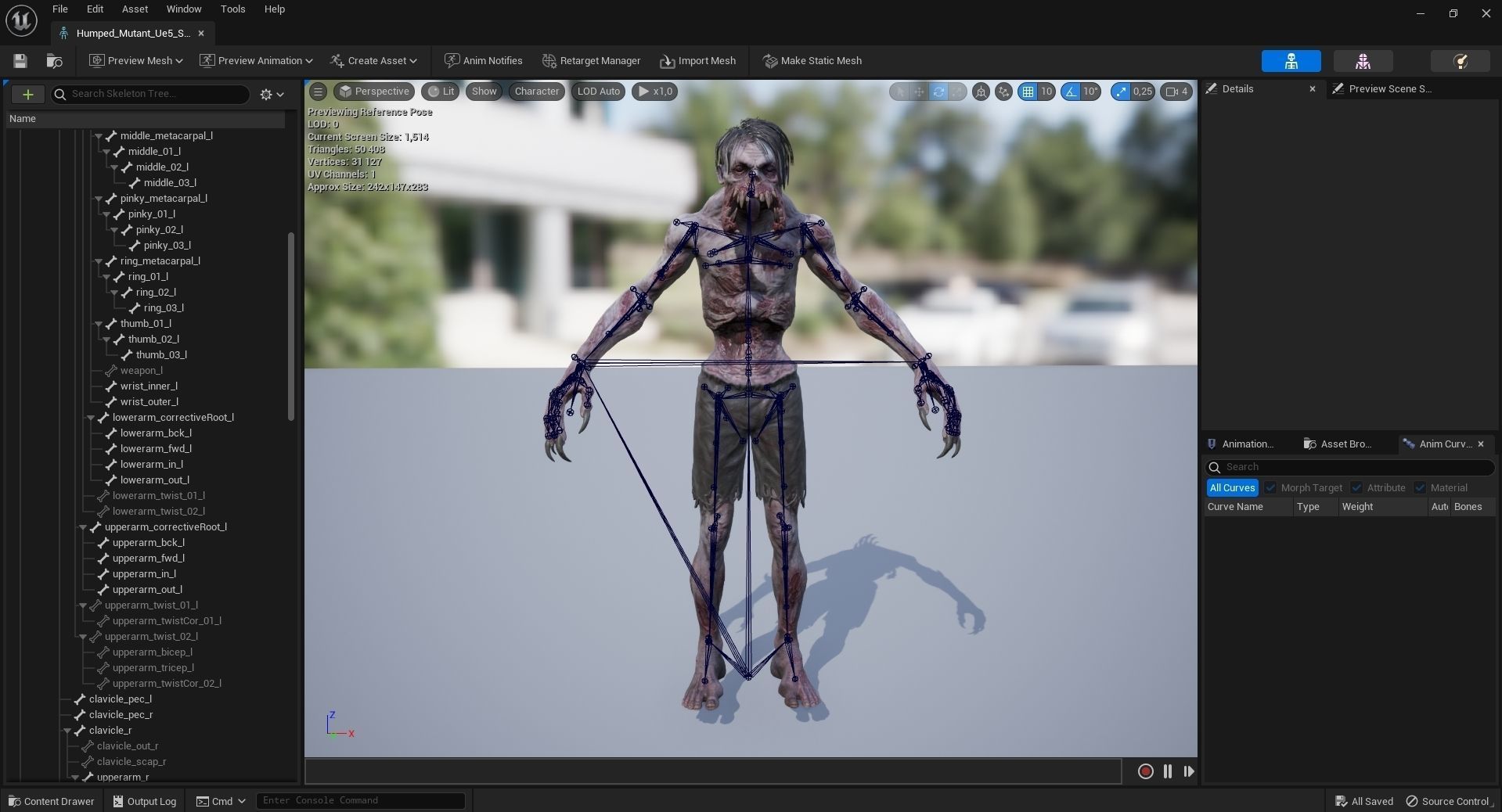Viewport: 1502px width, 812px height.
Task: Click the record animation button
Action: pyautogui.click(x=1145, y=771)
